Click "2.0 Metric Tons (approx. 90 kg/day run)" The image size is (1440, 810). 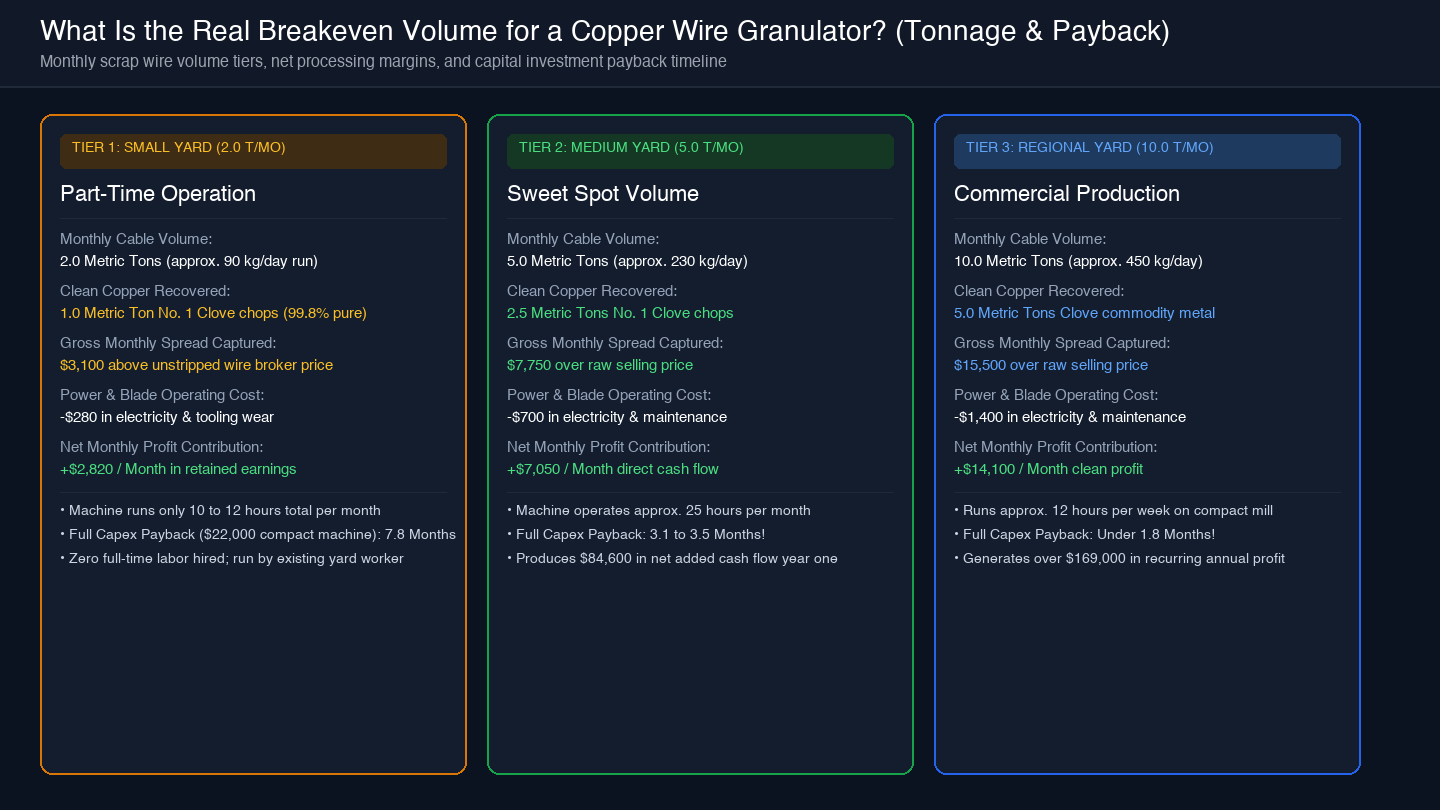(x=189, y=261)
